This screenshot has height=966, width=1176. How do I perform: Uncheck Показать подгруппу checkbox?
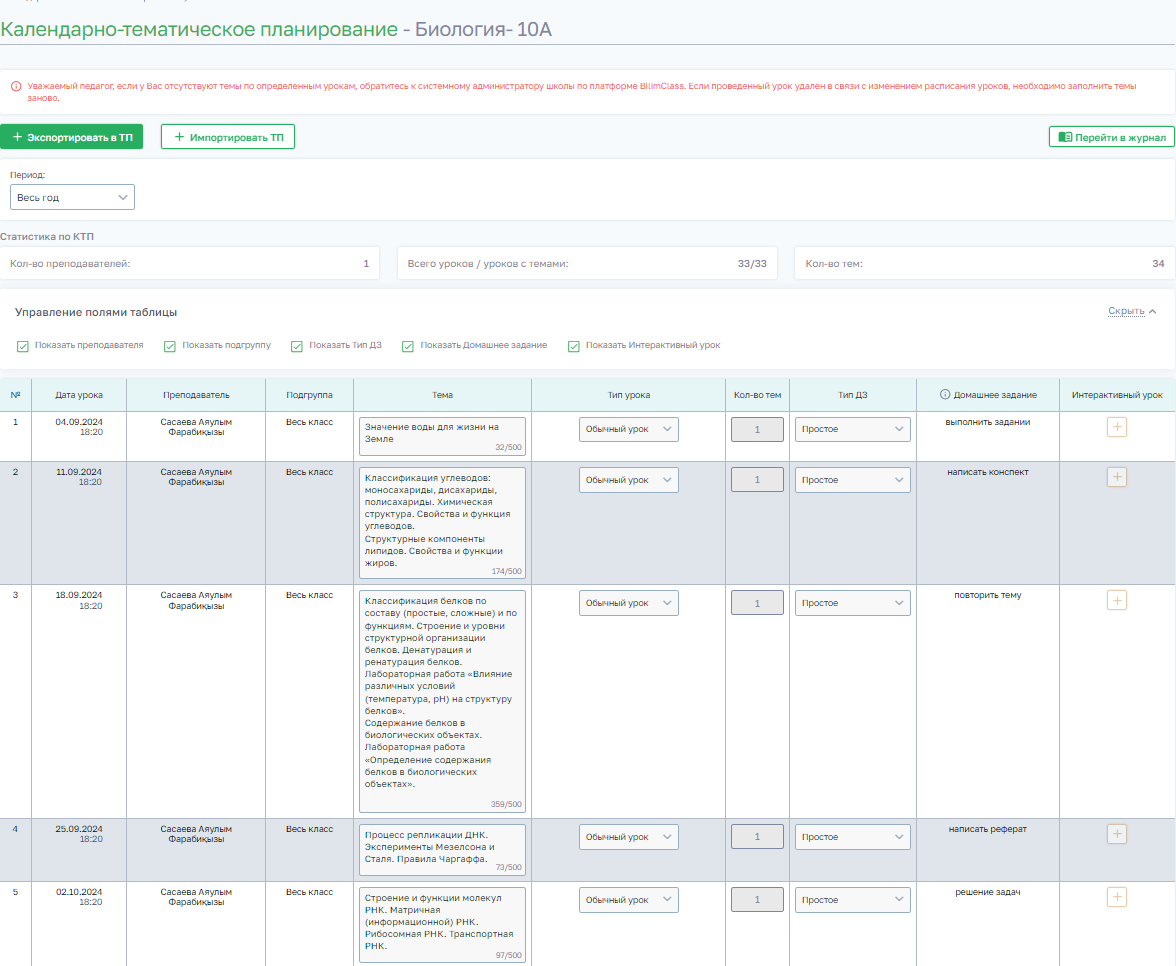pos(171,346)
